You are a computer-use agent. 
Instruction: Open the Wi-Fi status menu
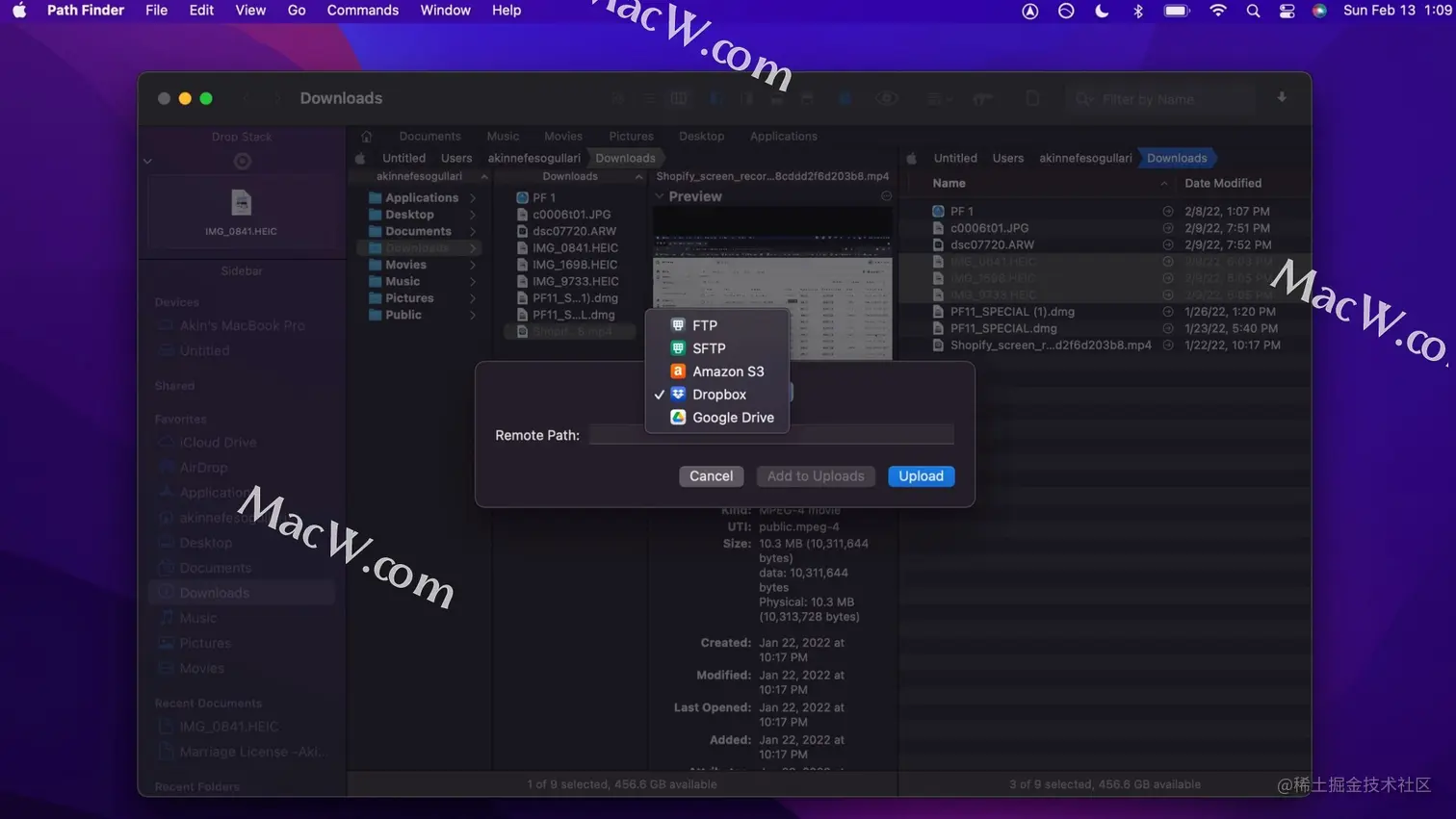tap(1218, 11)
